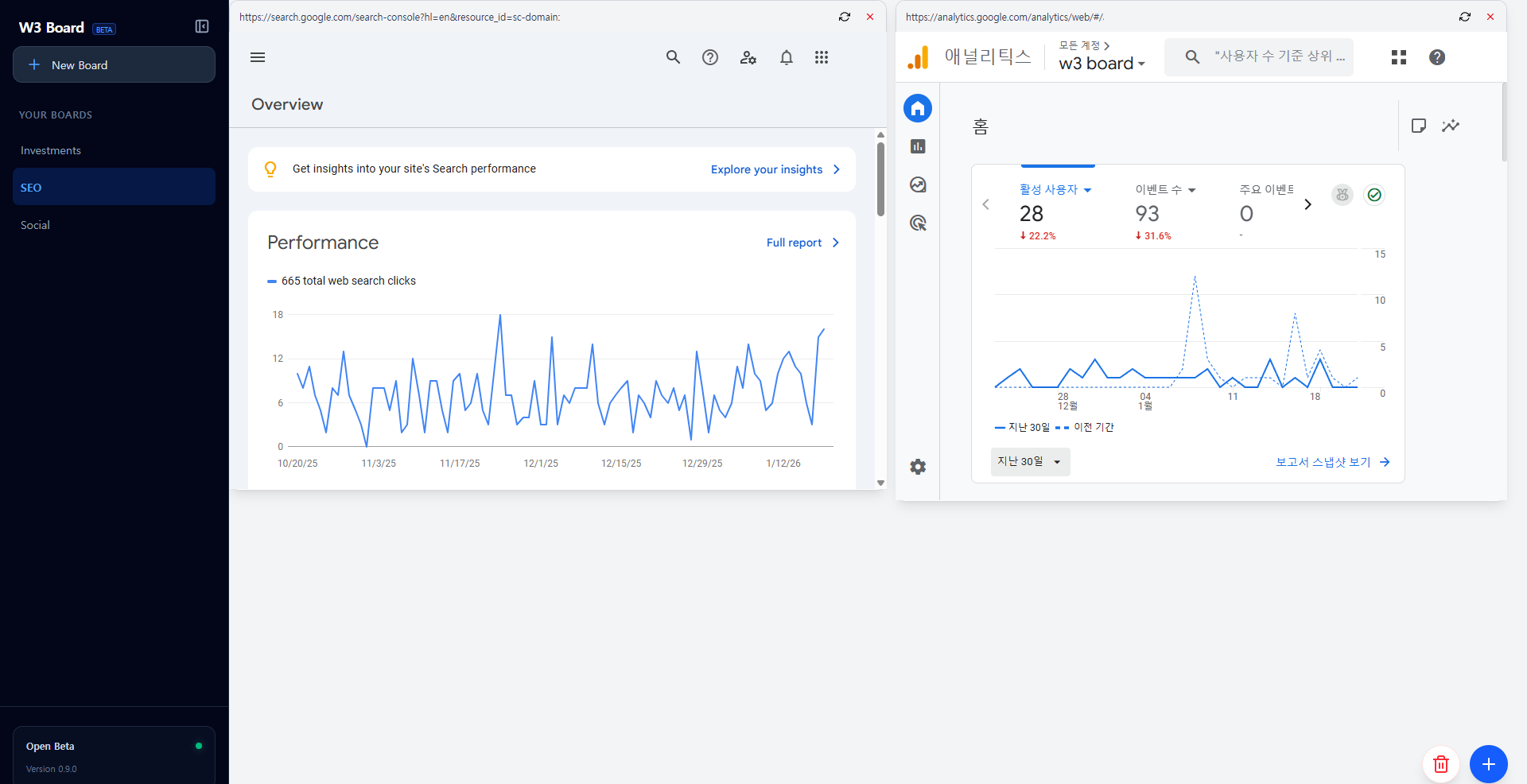Open the 지난 30일 date range dropdown

1030,462
